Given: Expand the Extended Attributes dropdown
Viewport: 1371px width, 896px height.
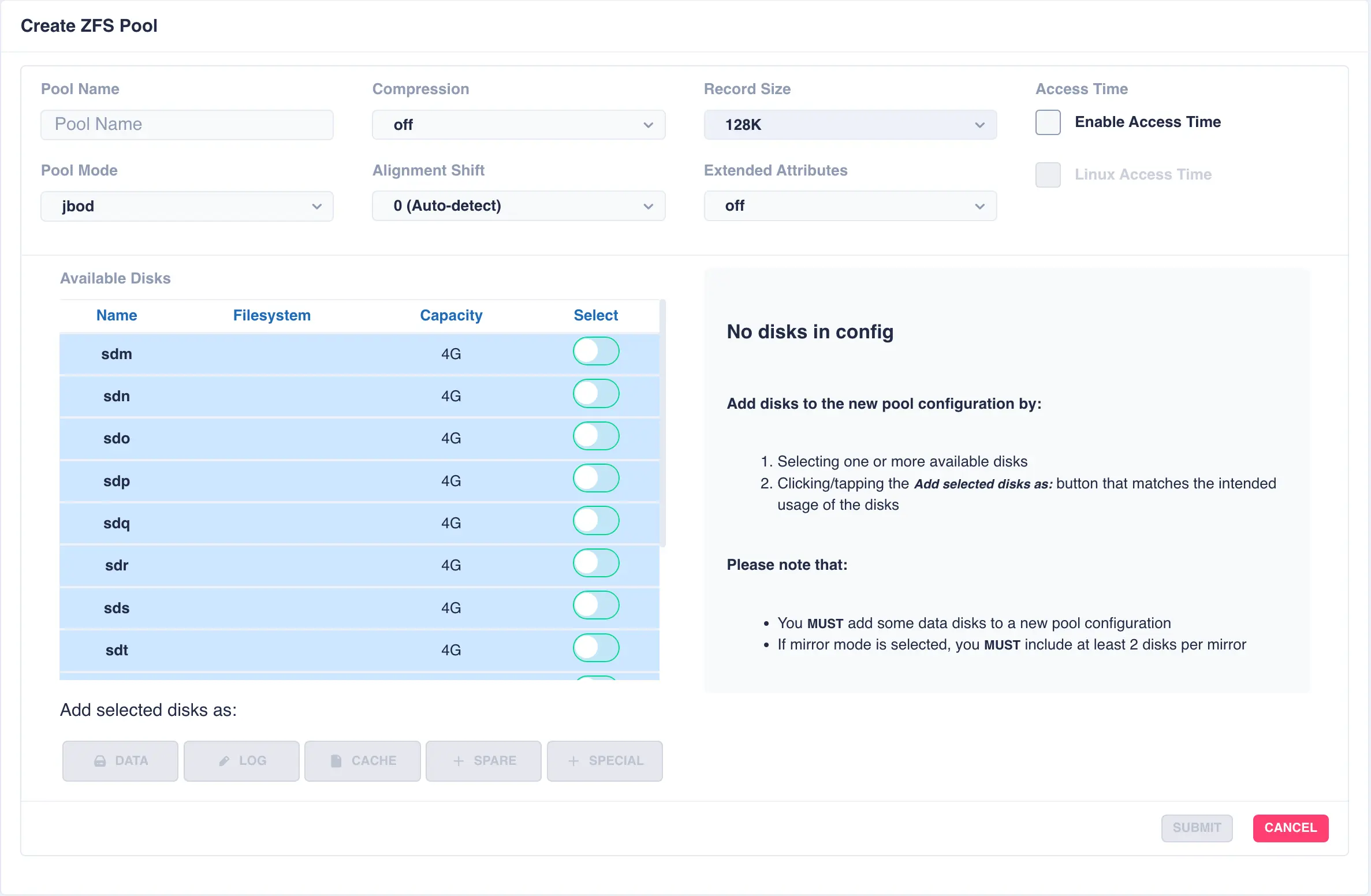Looking at the screenshot, I should point(850,206).
